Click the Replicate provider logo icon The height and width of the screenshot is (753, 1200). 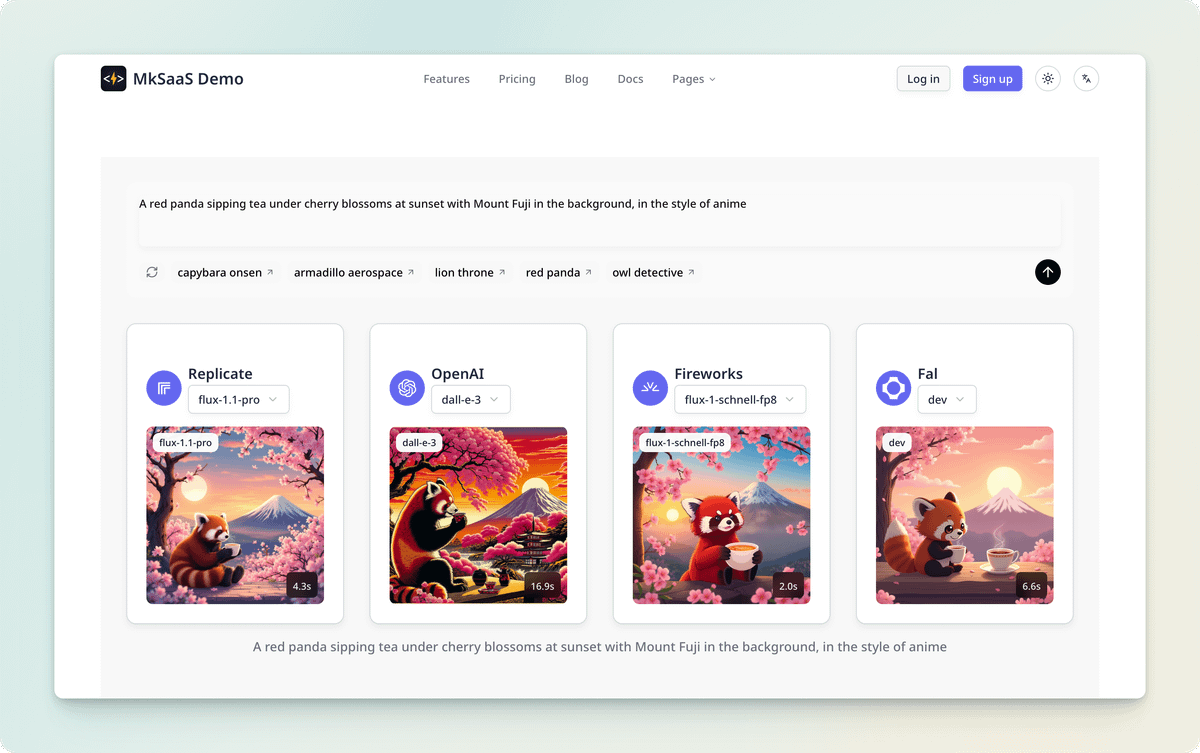click(x=164, y=388)
